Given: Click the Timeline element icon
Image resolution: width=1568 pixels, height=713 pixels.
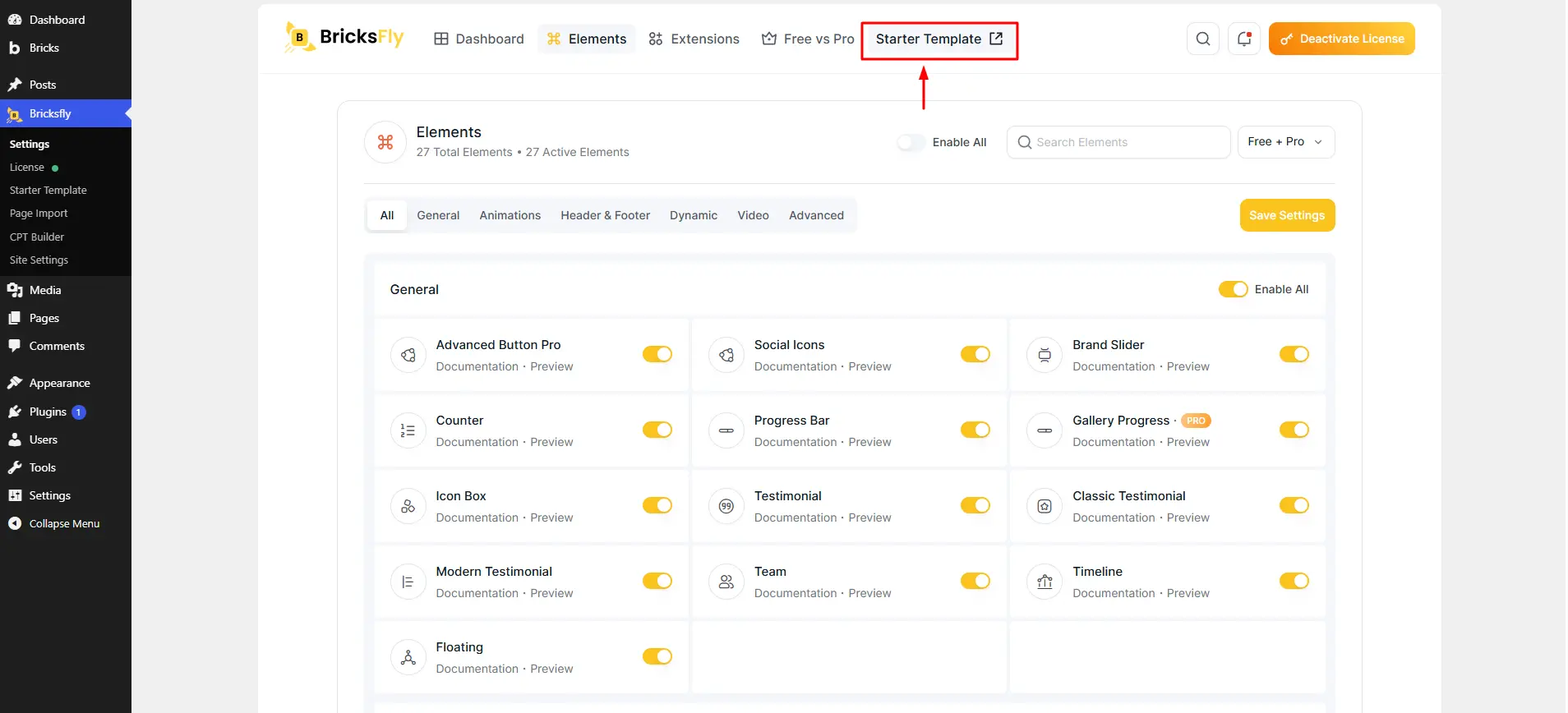Looking at the screenshot, I should click(1045, 582).
